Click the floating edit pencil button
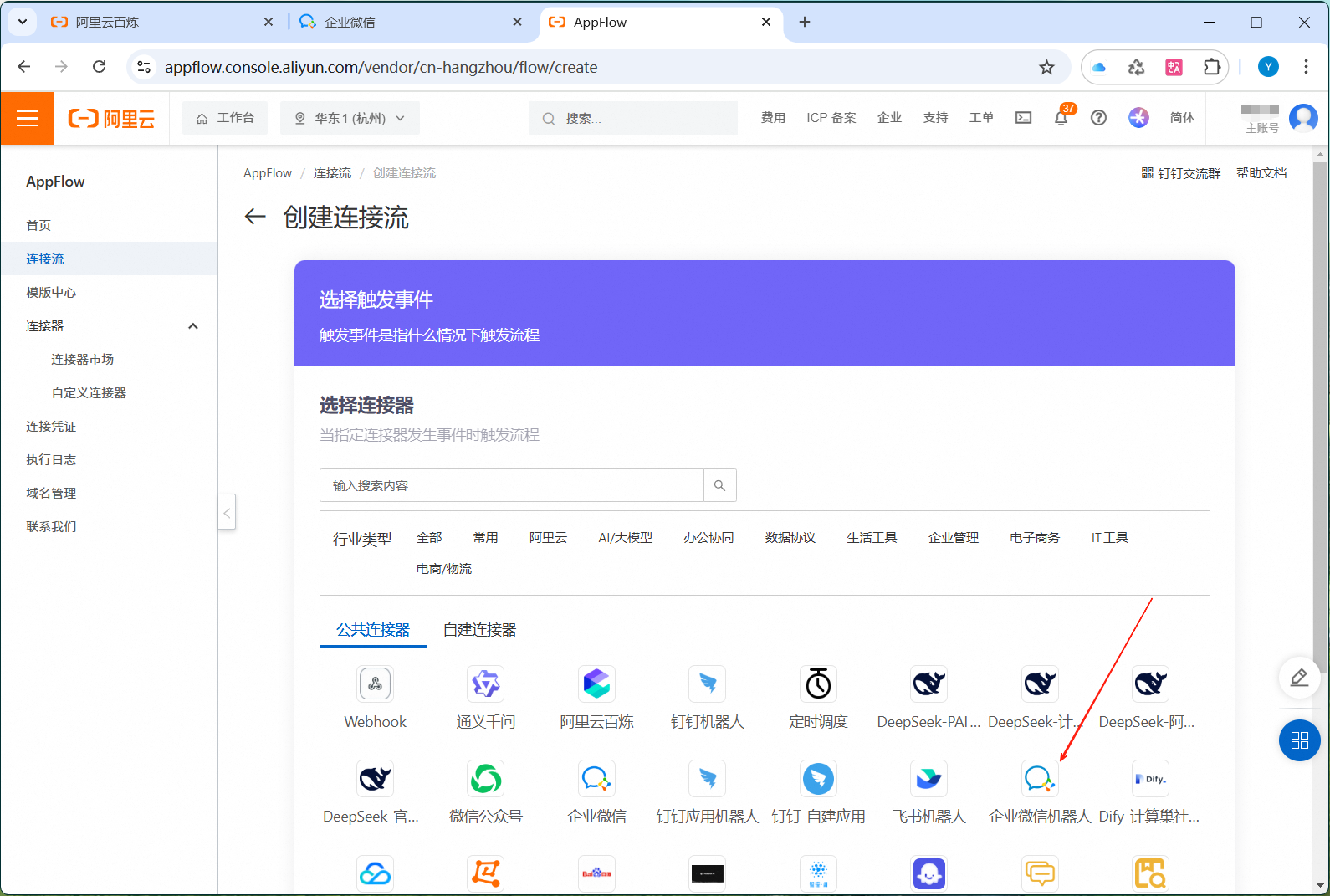1330x896 pixels. click(x=1299, y=677)
